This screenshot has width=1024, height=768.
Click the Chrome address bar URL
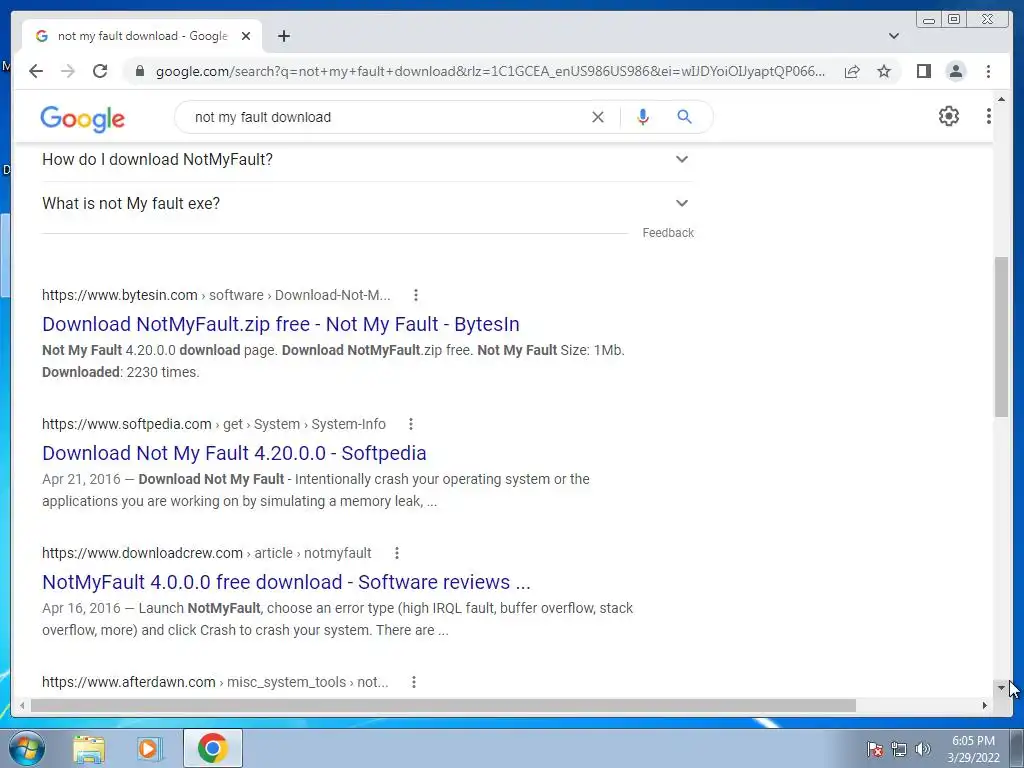pos(490,71)
